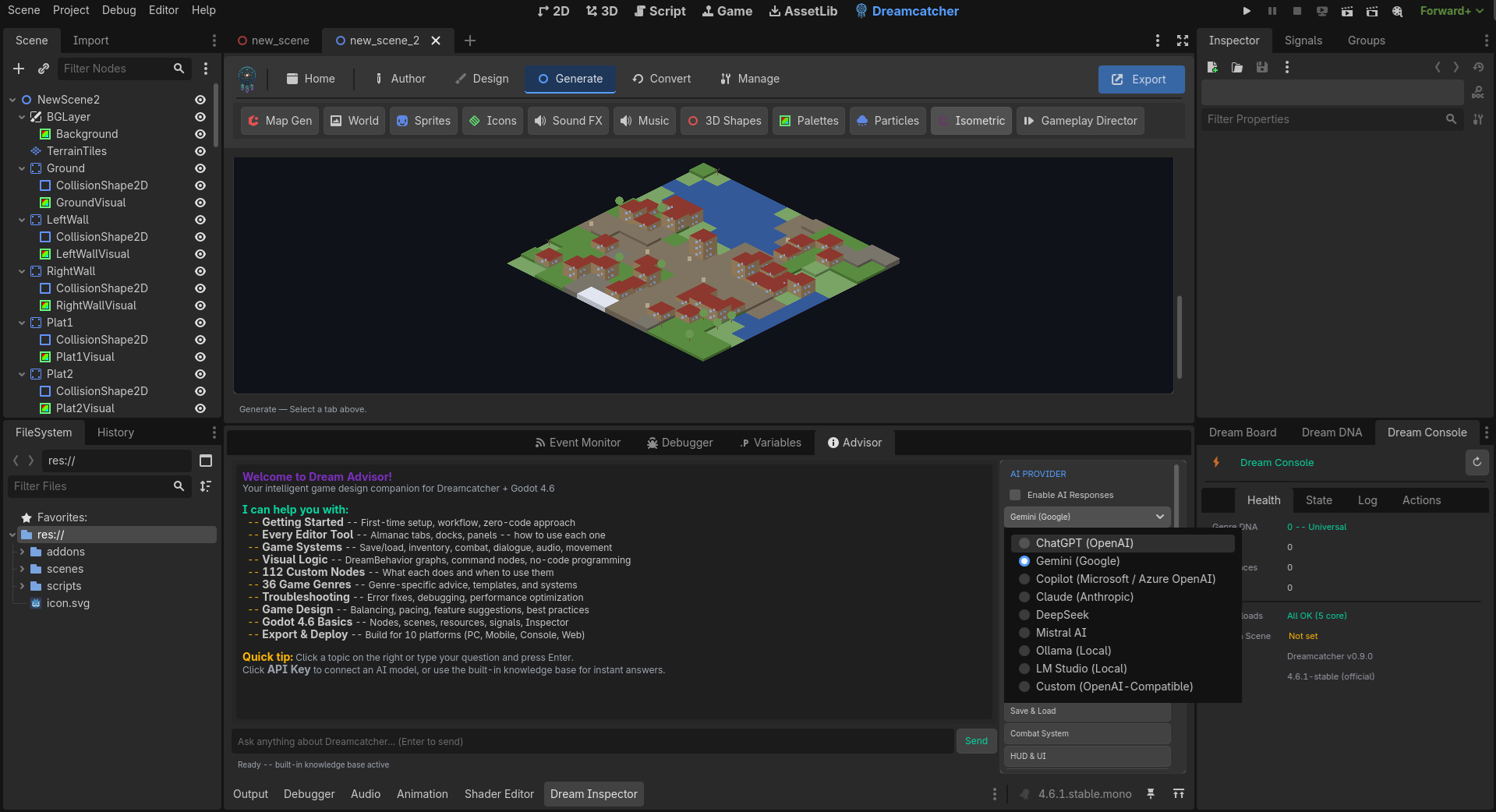This screenshot has width=1496, height=812.
Task: Click FileSystem sort files icon
Action: 206,486
